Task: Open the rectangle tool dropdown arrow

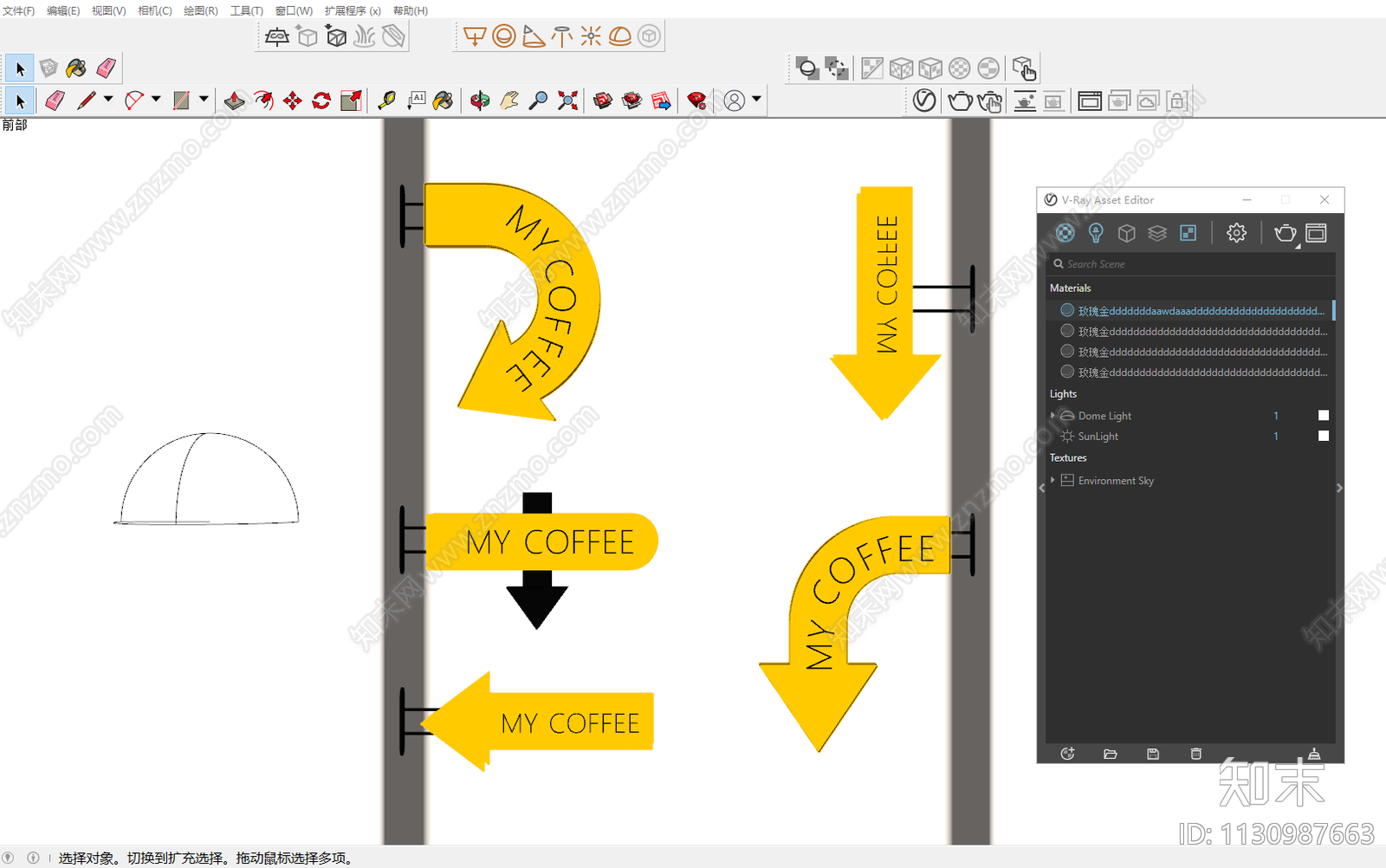Action: [204, 99]
